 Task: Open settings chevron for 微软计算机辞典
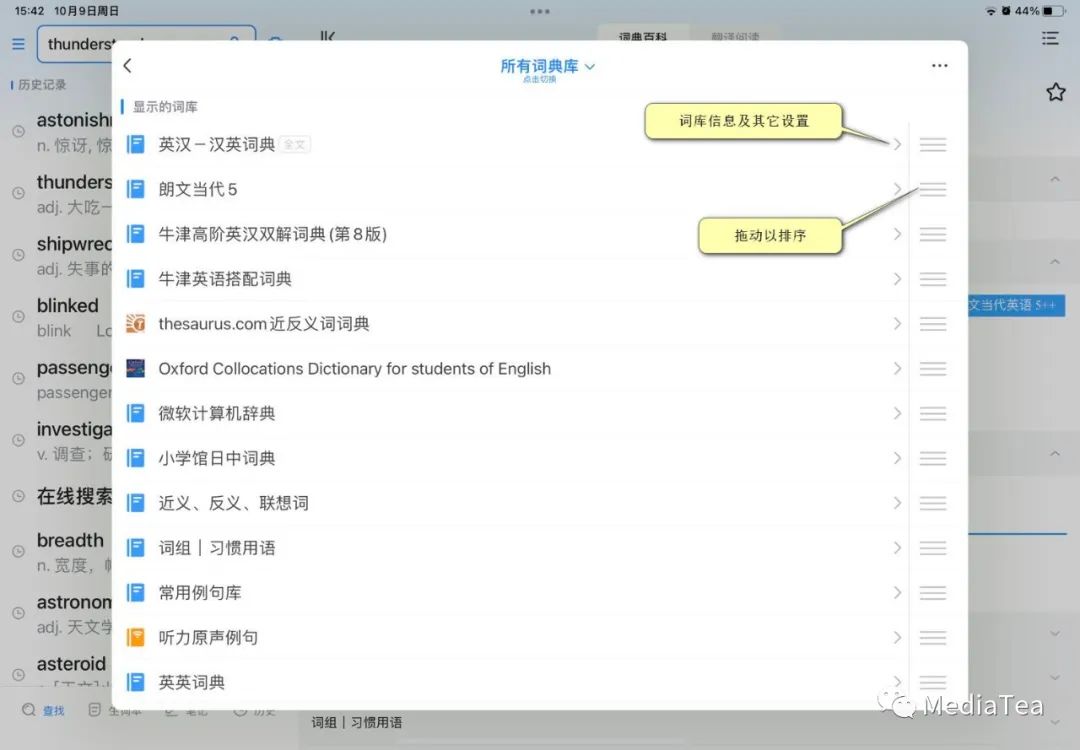897,413
